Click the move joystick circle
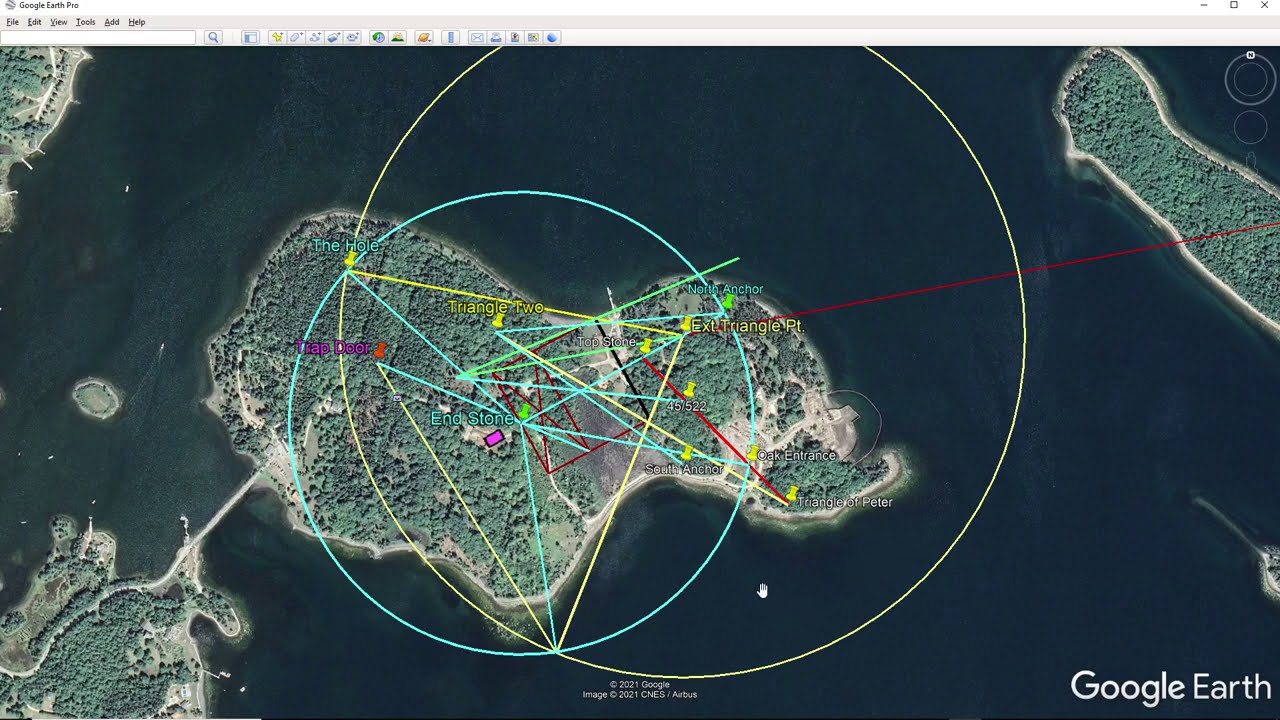 [x=1250, y=127]
